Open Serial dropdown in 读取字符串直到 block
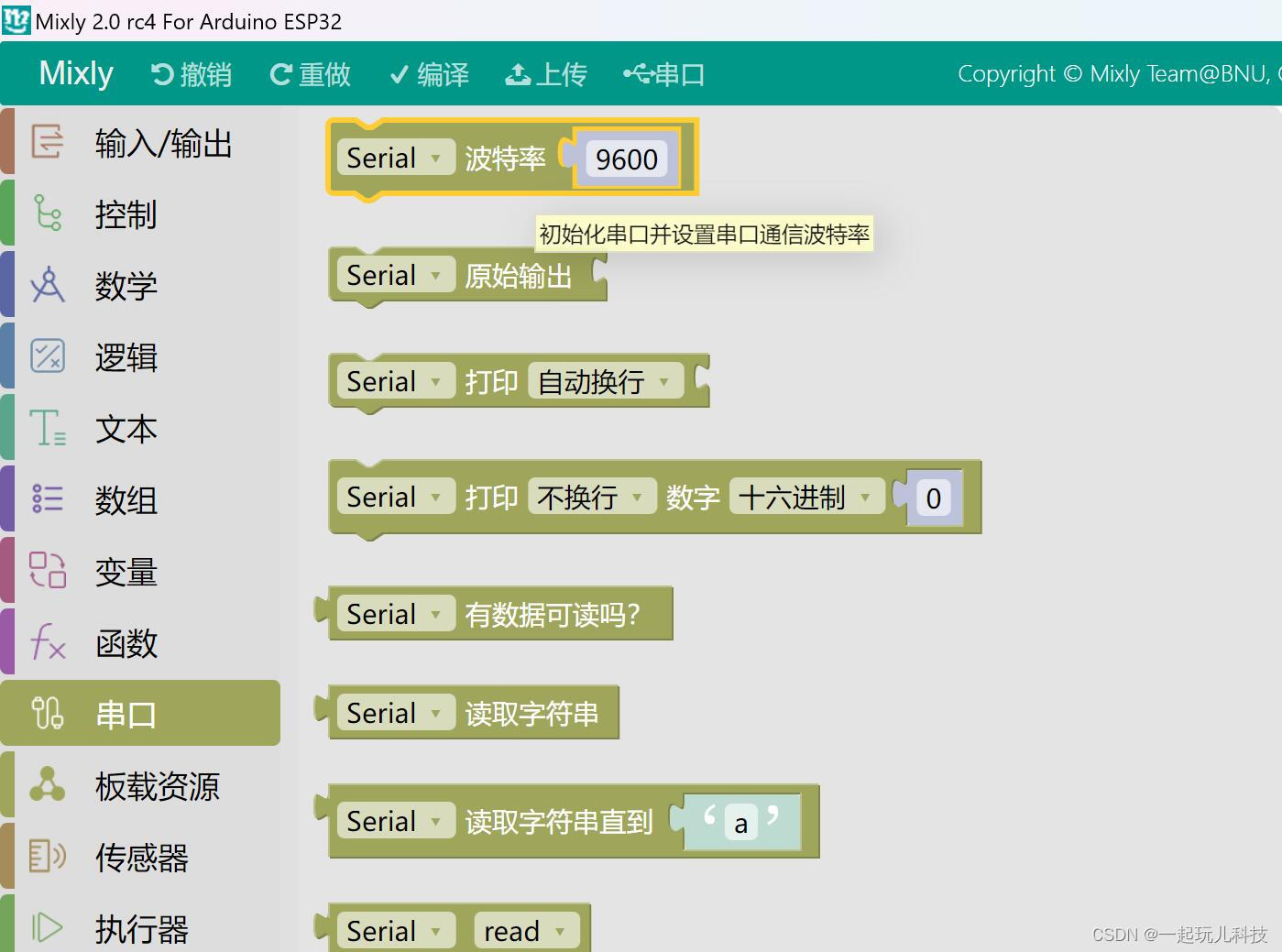 coord(396,821)
